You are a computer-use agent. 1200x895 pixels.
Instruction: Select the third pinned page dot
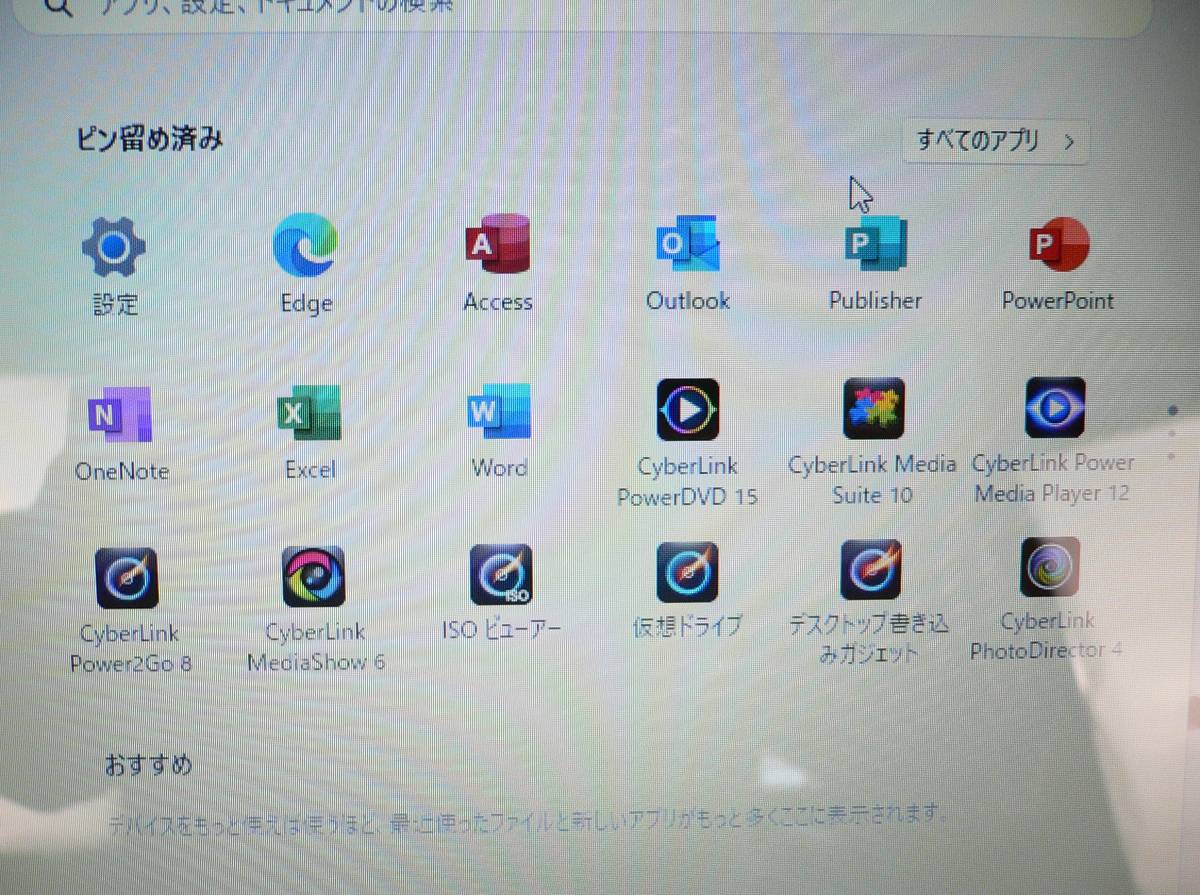point(1171,456)
